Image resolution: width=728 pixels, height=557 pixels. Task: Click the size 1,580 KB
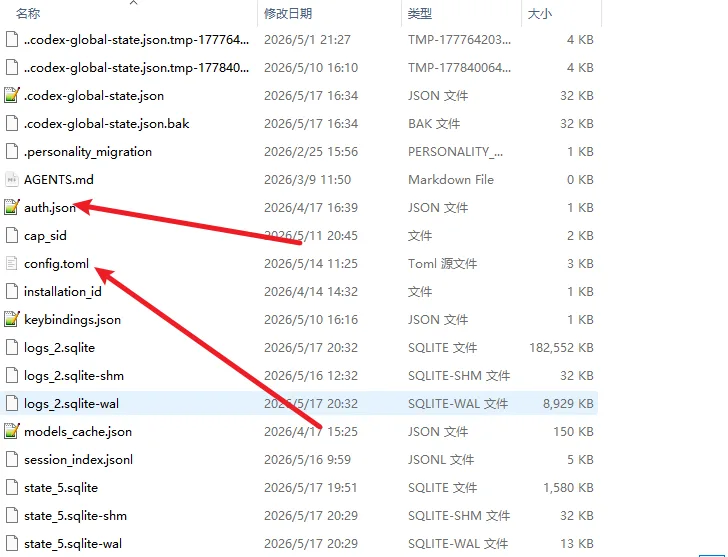(568, 487)
